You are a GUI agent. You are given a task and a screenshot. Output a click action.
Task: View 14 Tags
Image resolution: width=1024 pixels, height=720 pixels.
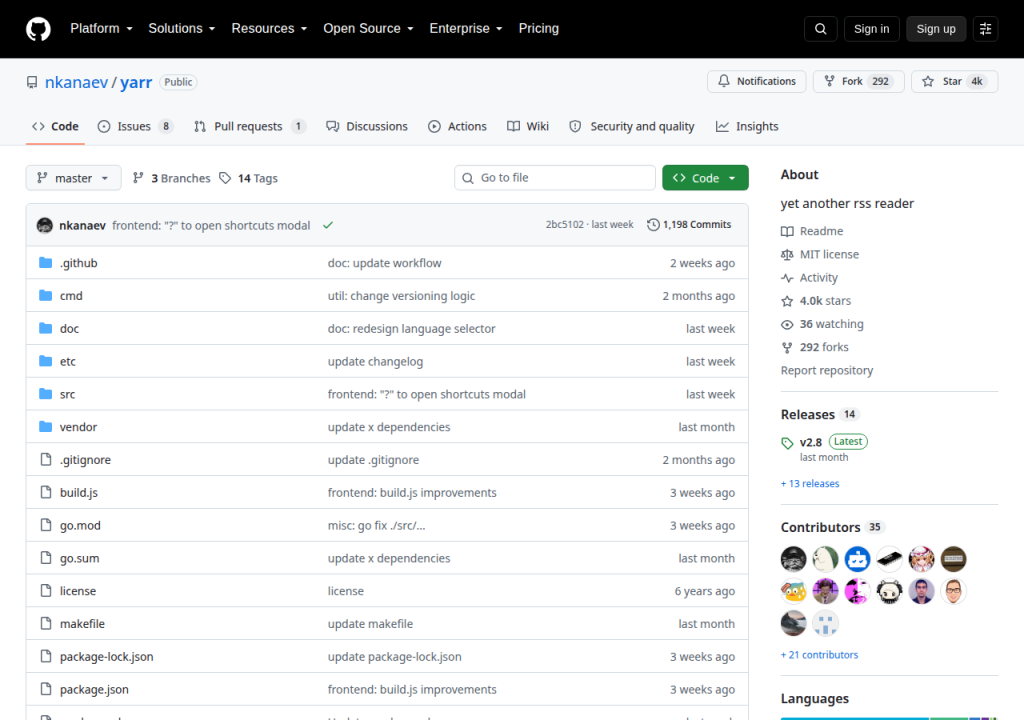click(248, 178)
